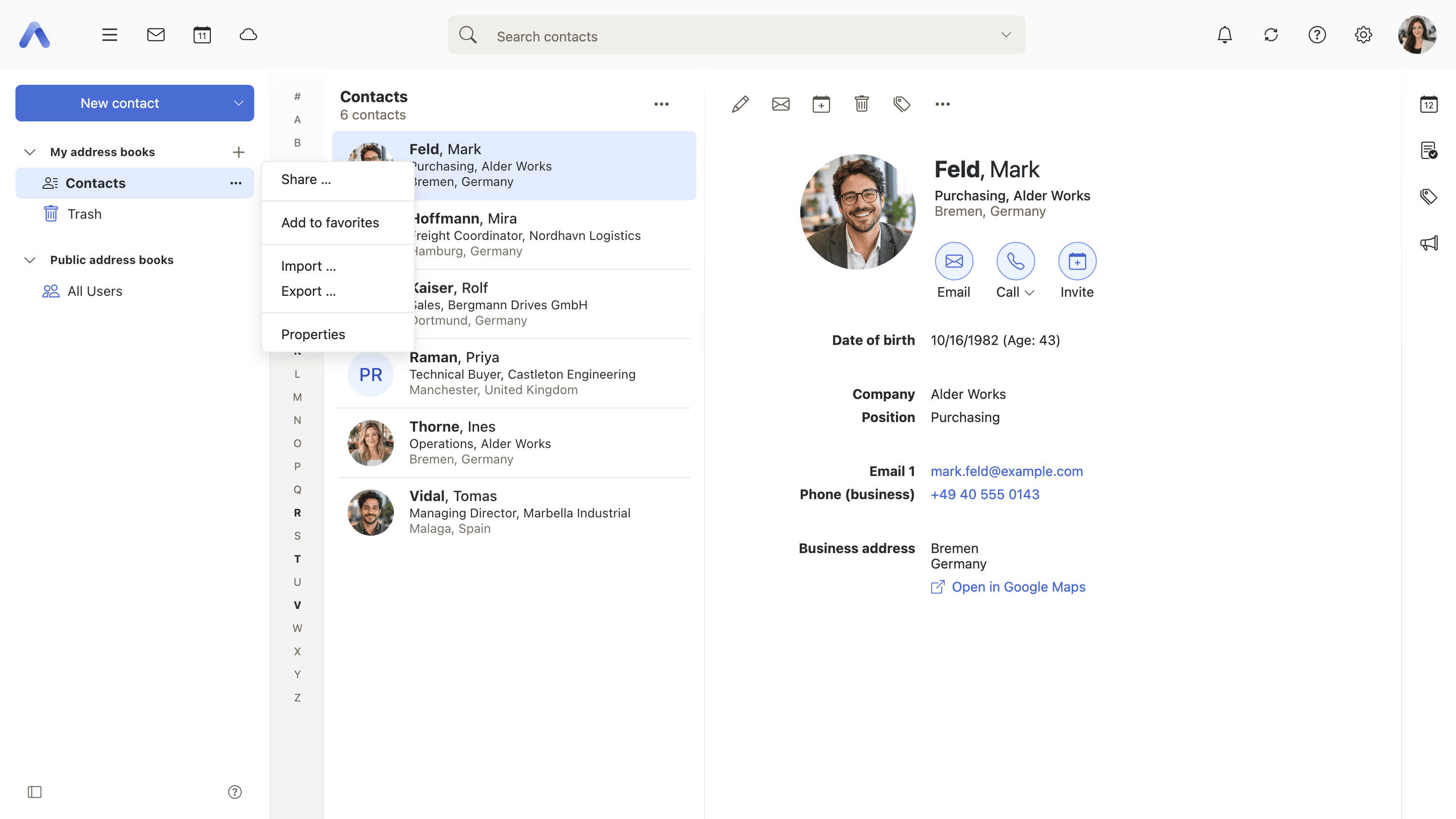The height and width of the screenshot is (819, 1456).
Task: Choose Export from the context menu
Action: coord(338,291)
